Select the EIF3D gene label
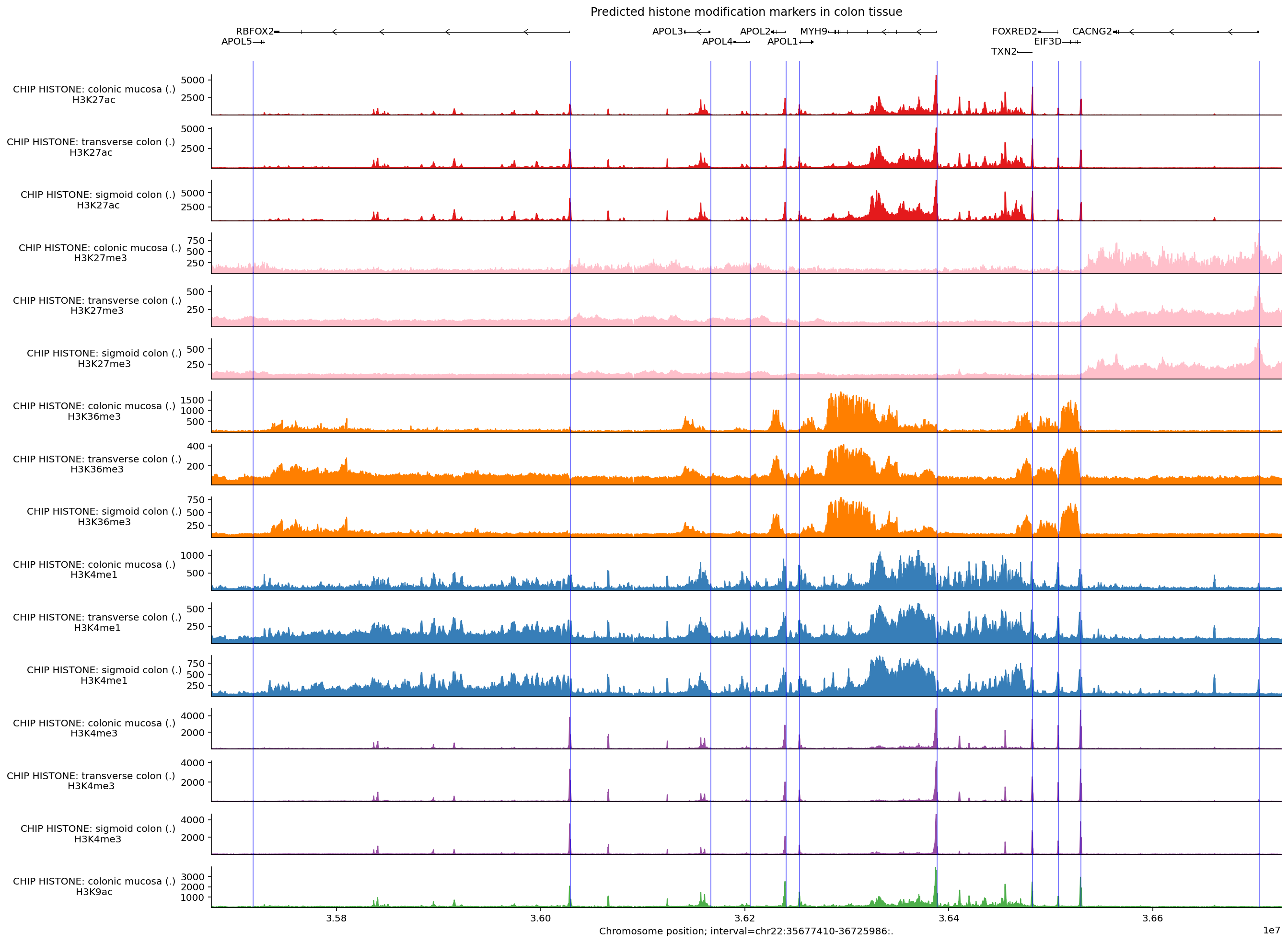The width and height of the screenshot is (1288, 943). (x=1048, y=42)
